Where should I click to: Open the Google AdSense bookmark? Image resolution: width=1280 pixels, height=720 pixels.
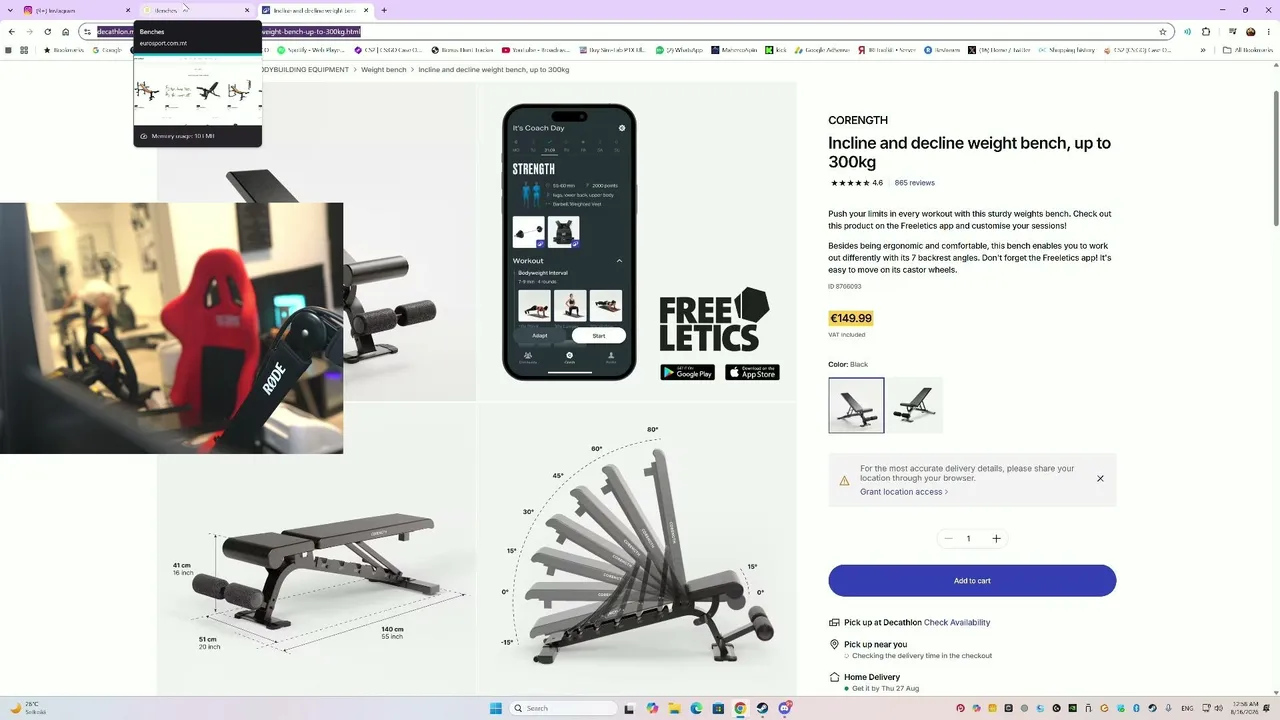coord(820,50)
